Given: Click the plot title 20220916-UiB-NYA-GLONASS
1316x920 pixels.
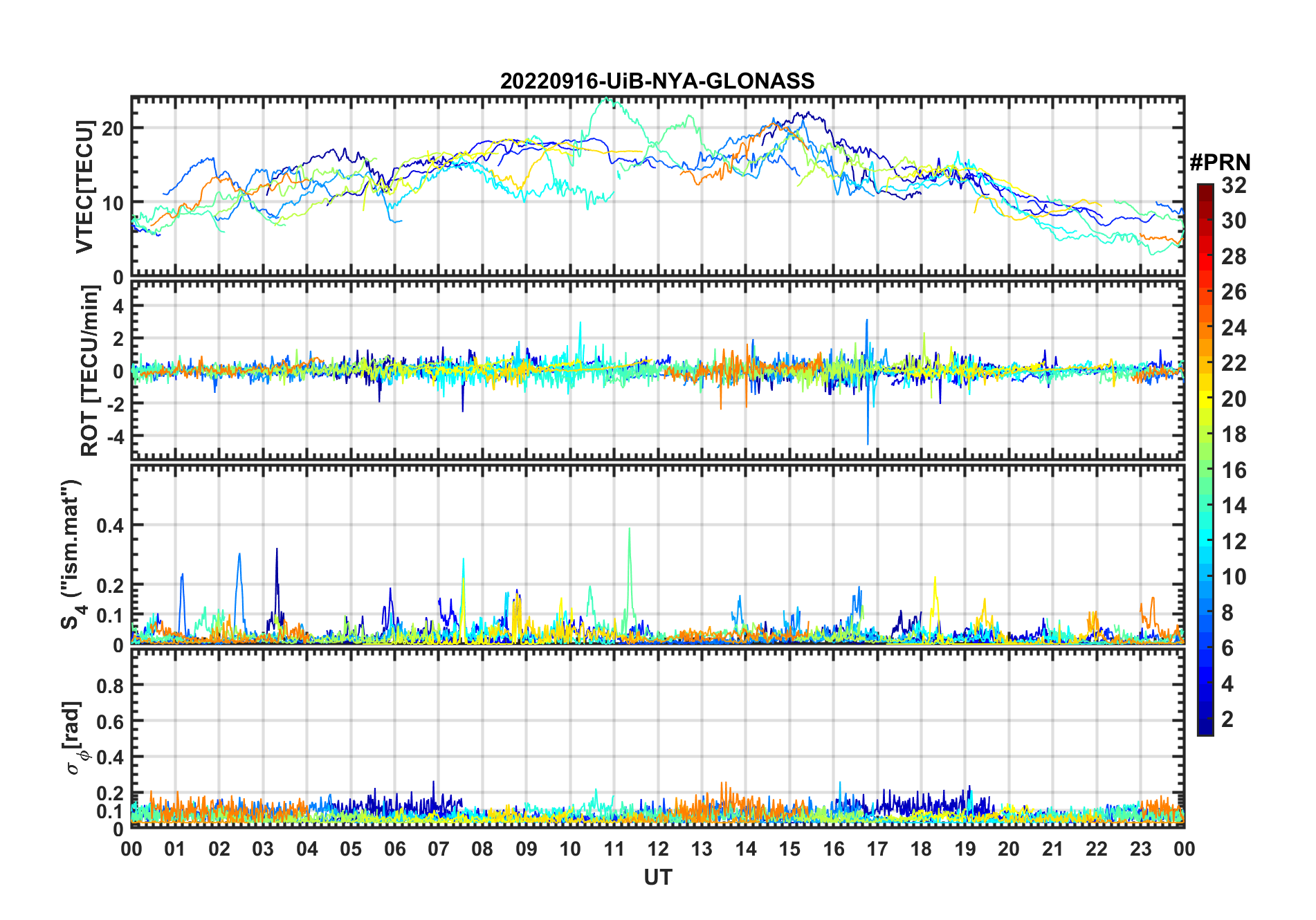Looking at the screenshot, I should coord(657,82).
